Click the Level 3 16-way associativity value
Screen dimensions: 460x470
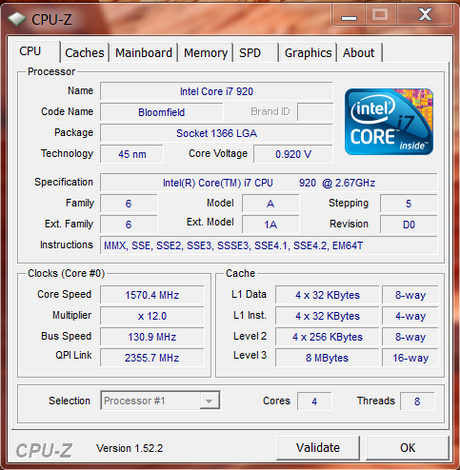(410, 358)
